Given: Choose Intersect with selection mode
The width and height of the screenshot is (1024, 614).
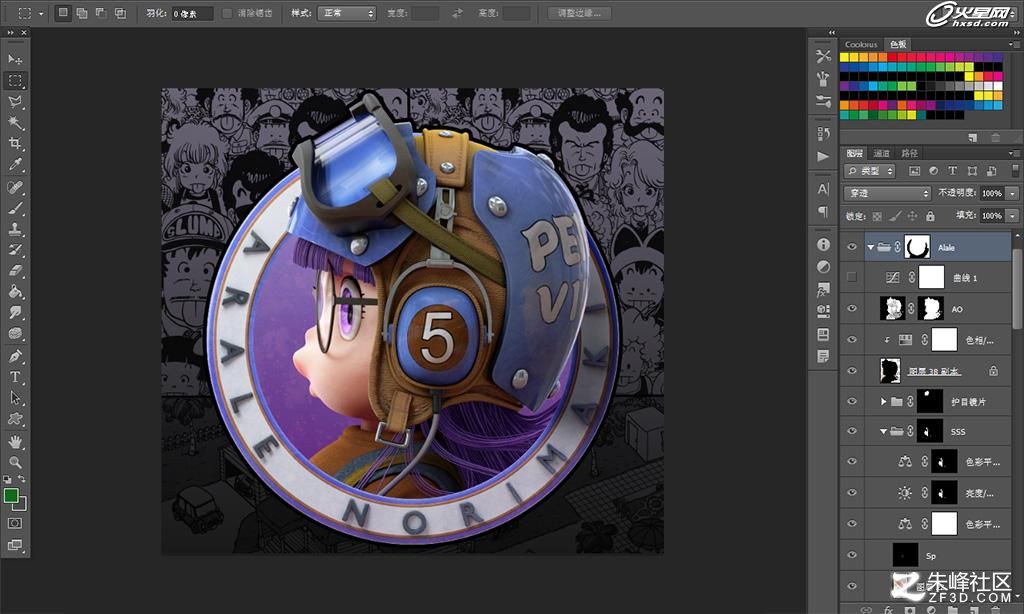Looking at the screenshot, I should pos(121,13).
